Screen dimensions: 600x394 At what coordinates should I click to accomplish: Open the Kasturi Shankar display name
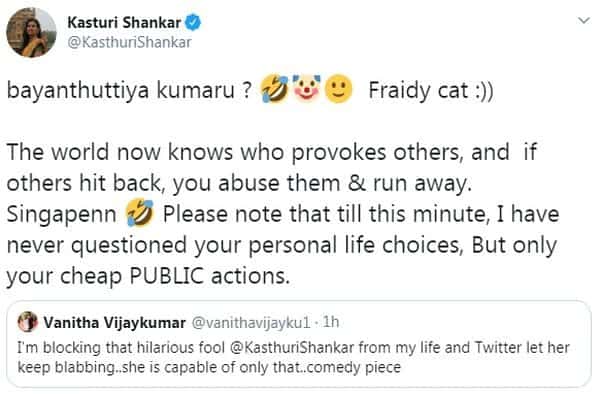[124, 22]
